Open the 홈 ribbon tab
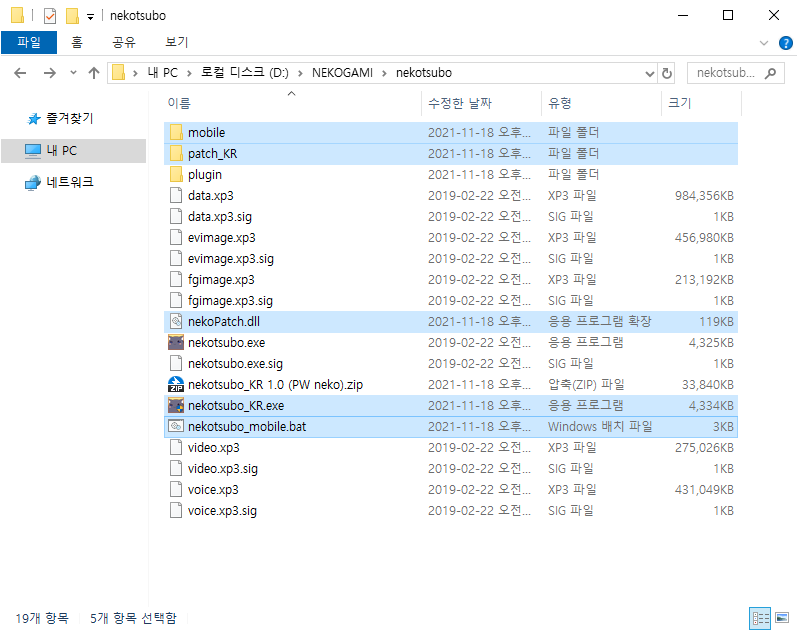 click(x=77, y=42)
